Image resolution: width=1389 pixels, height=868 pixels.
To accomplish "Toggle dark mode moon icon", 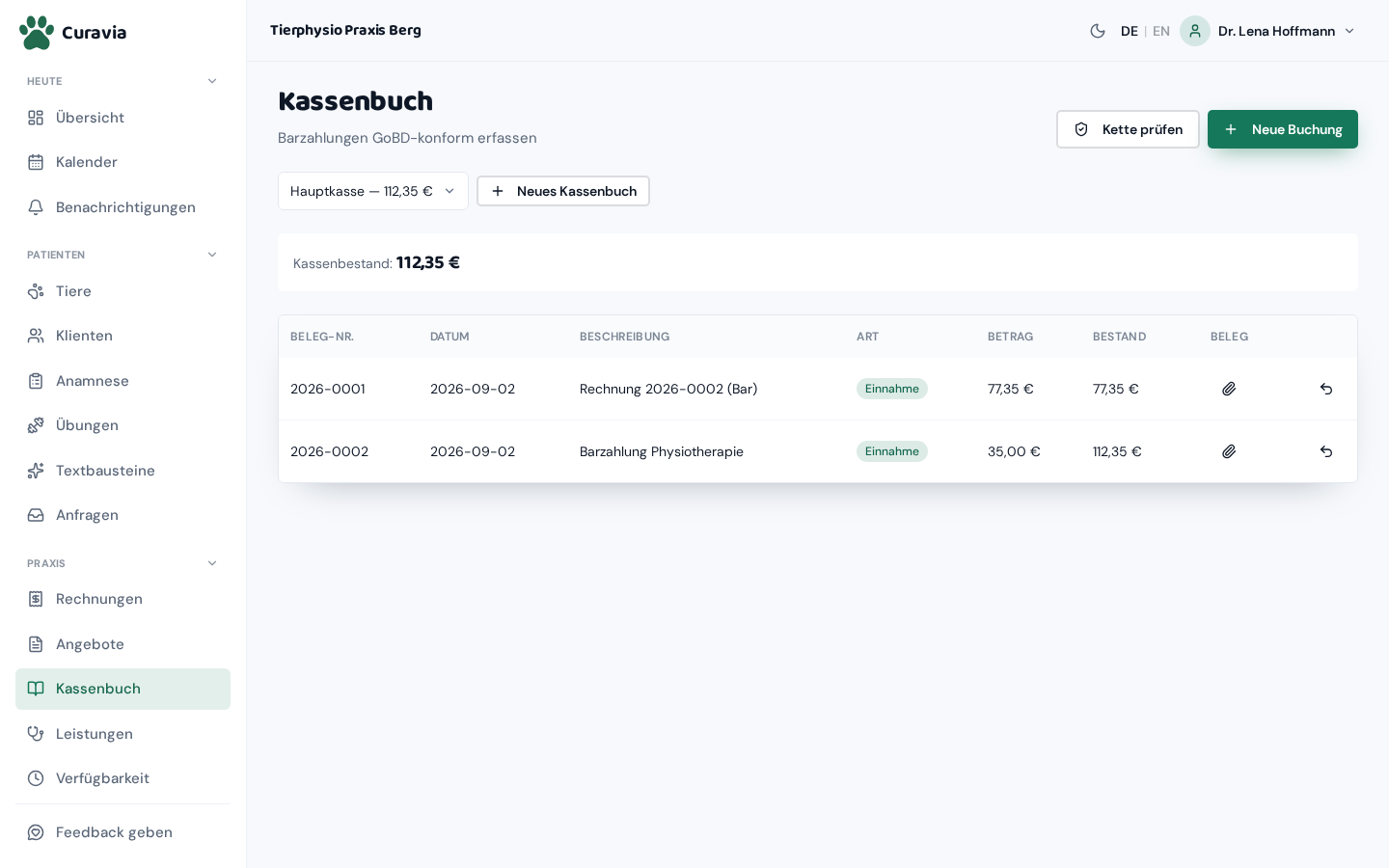I will (x=1098, y=31).
